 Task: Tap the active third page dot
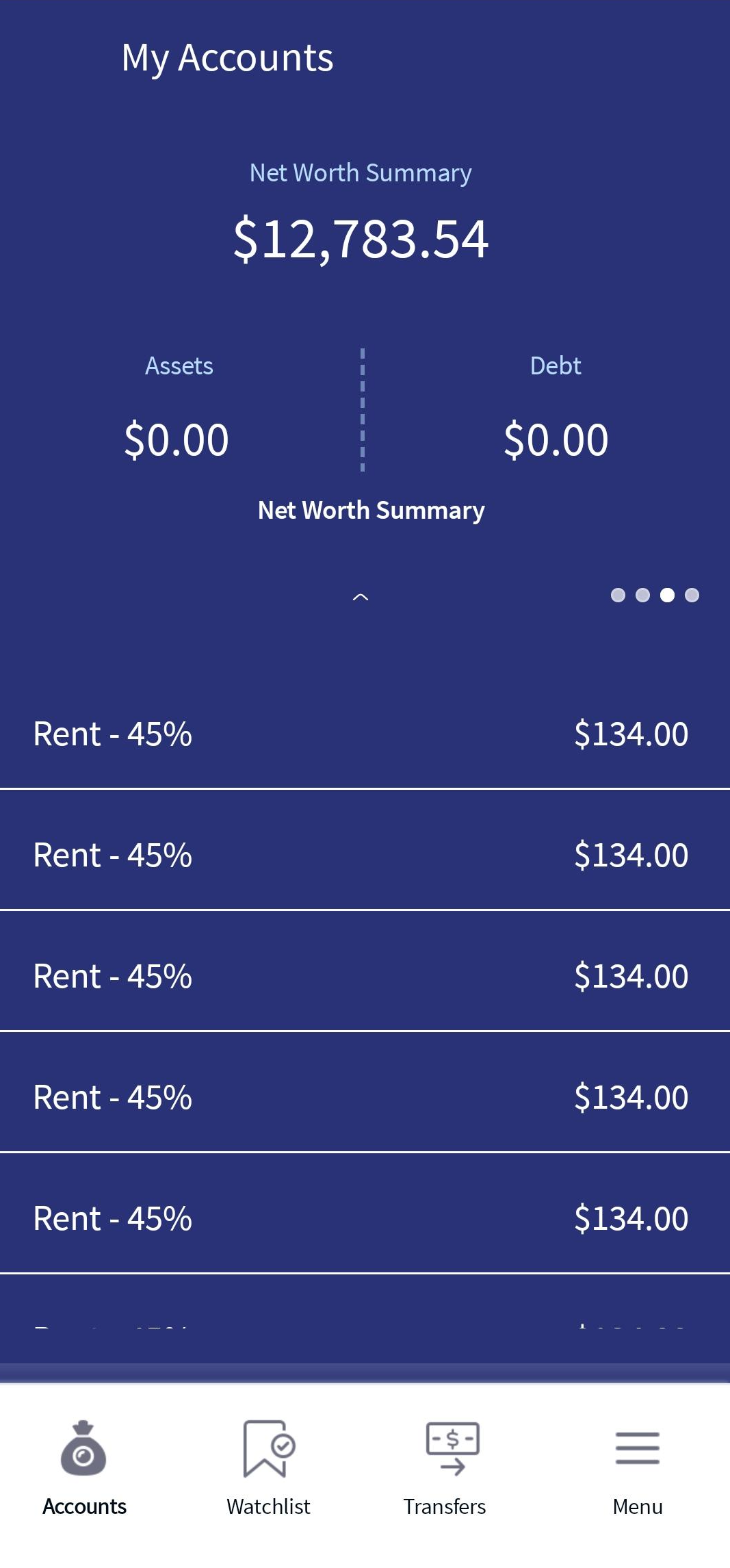click(667, 595)
